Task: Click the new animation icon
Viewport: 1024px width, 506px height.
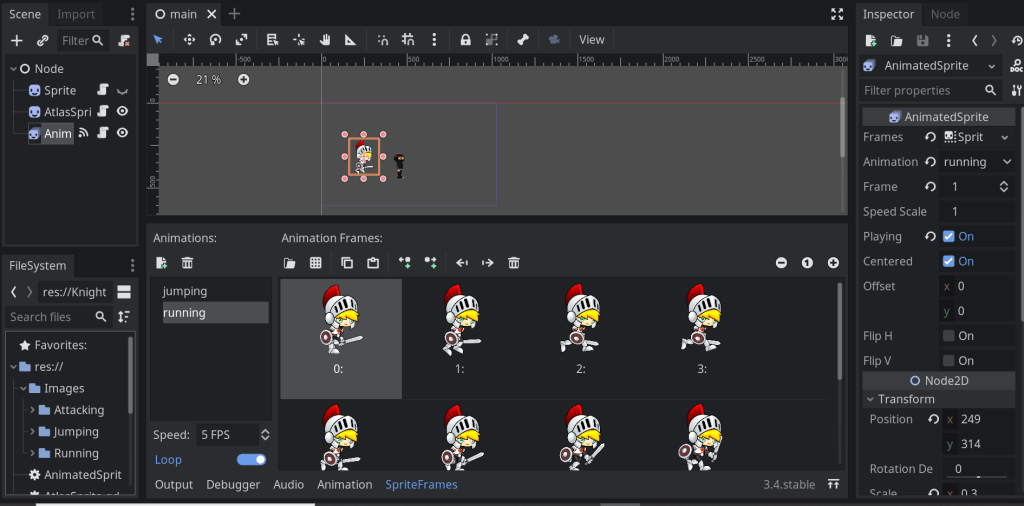Action: click(162, 263)
